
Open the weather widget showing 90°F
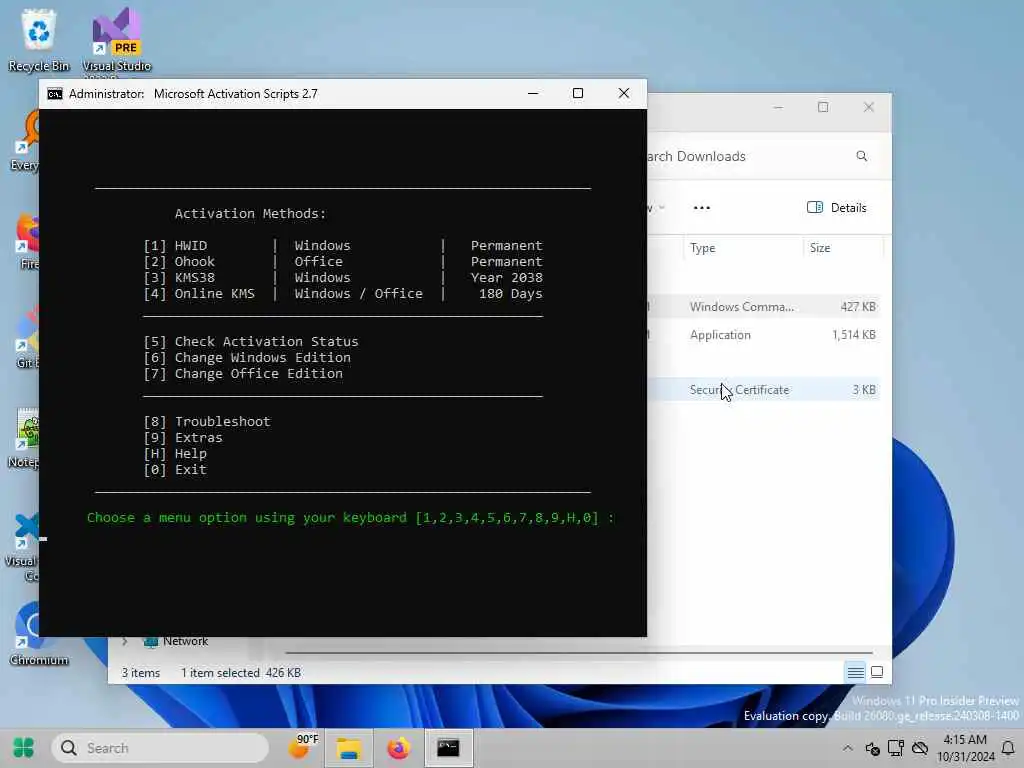(303, 748)
